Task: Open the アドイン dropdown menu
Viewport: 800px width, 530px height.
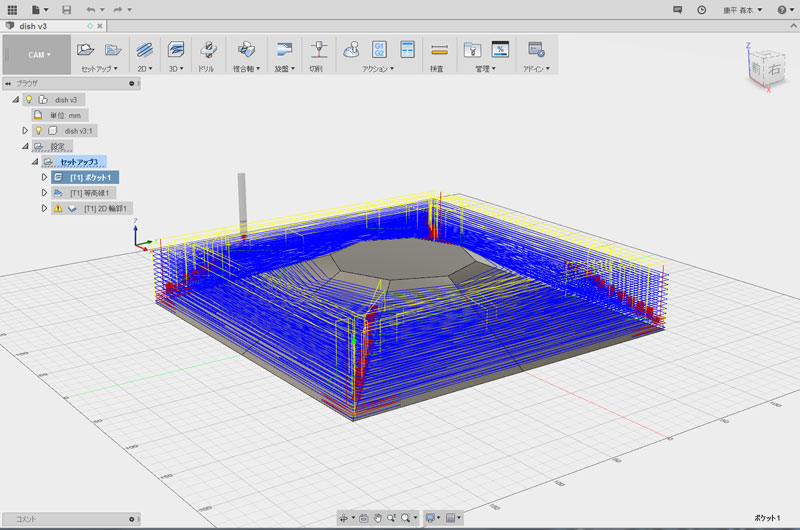Action: (x=536, y=68)
